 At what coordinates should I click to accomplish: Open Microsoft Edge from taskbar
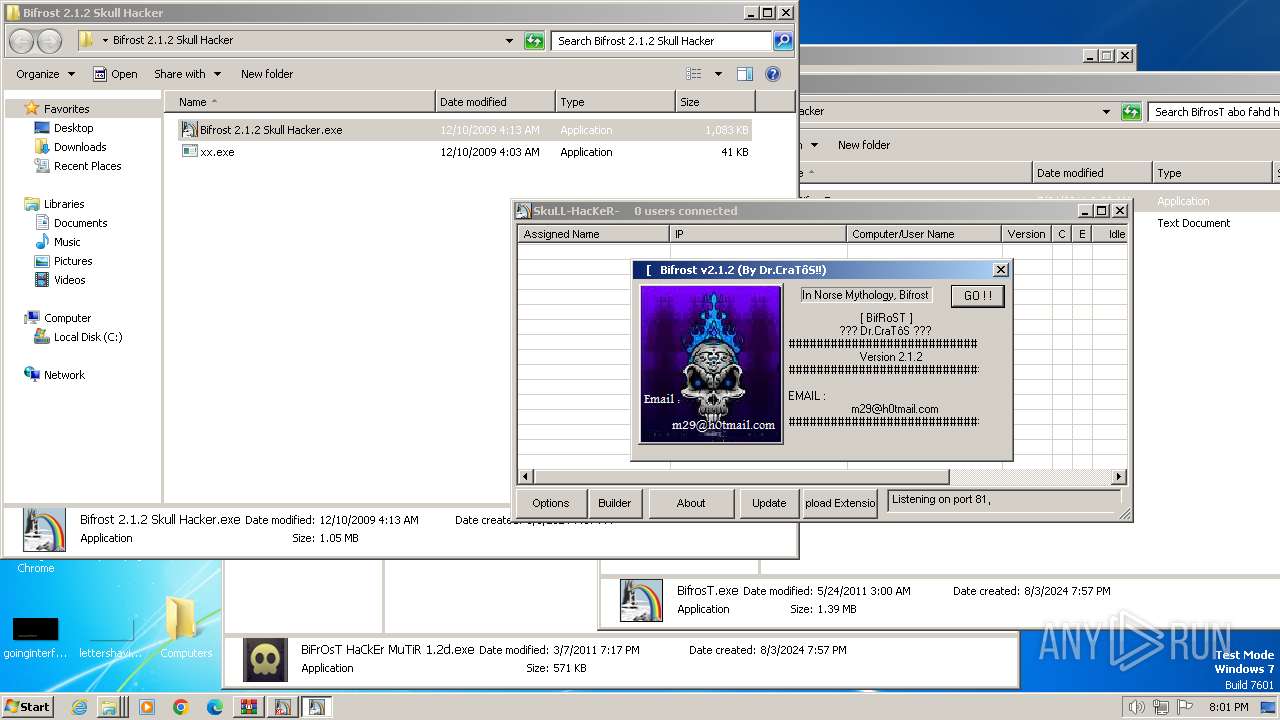pyautogui.click(x=215, y=707)
